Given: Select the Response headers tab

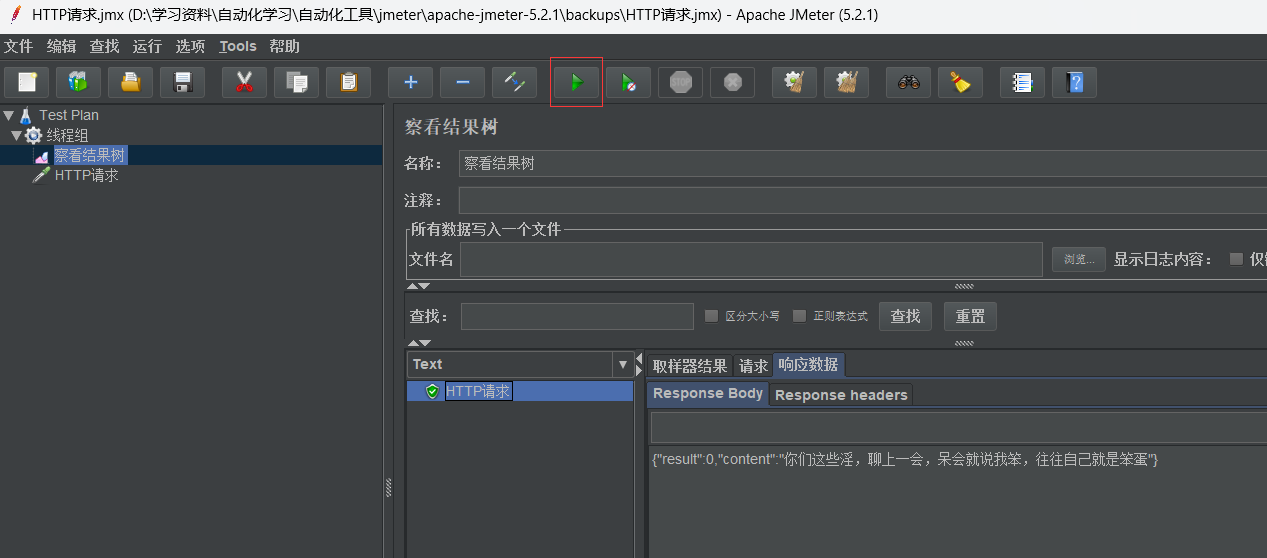Looking at the screenshot, I should [x=841, y=395].
